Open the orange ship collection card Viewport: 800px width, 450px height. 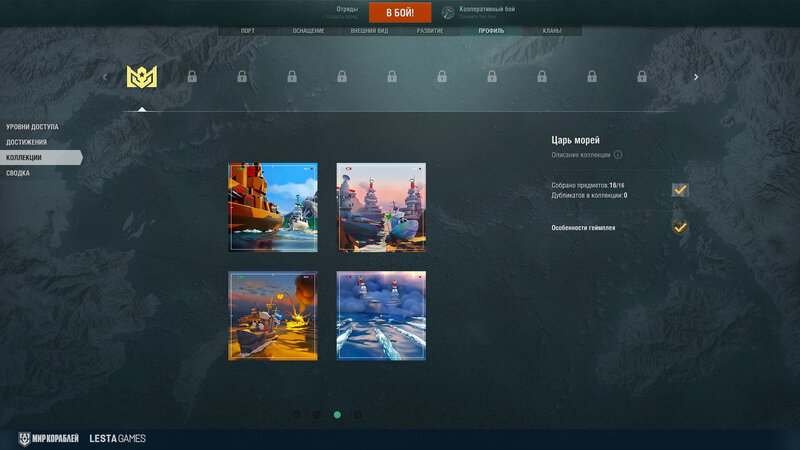click(273, 207)
